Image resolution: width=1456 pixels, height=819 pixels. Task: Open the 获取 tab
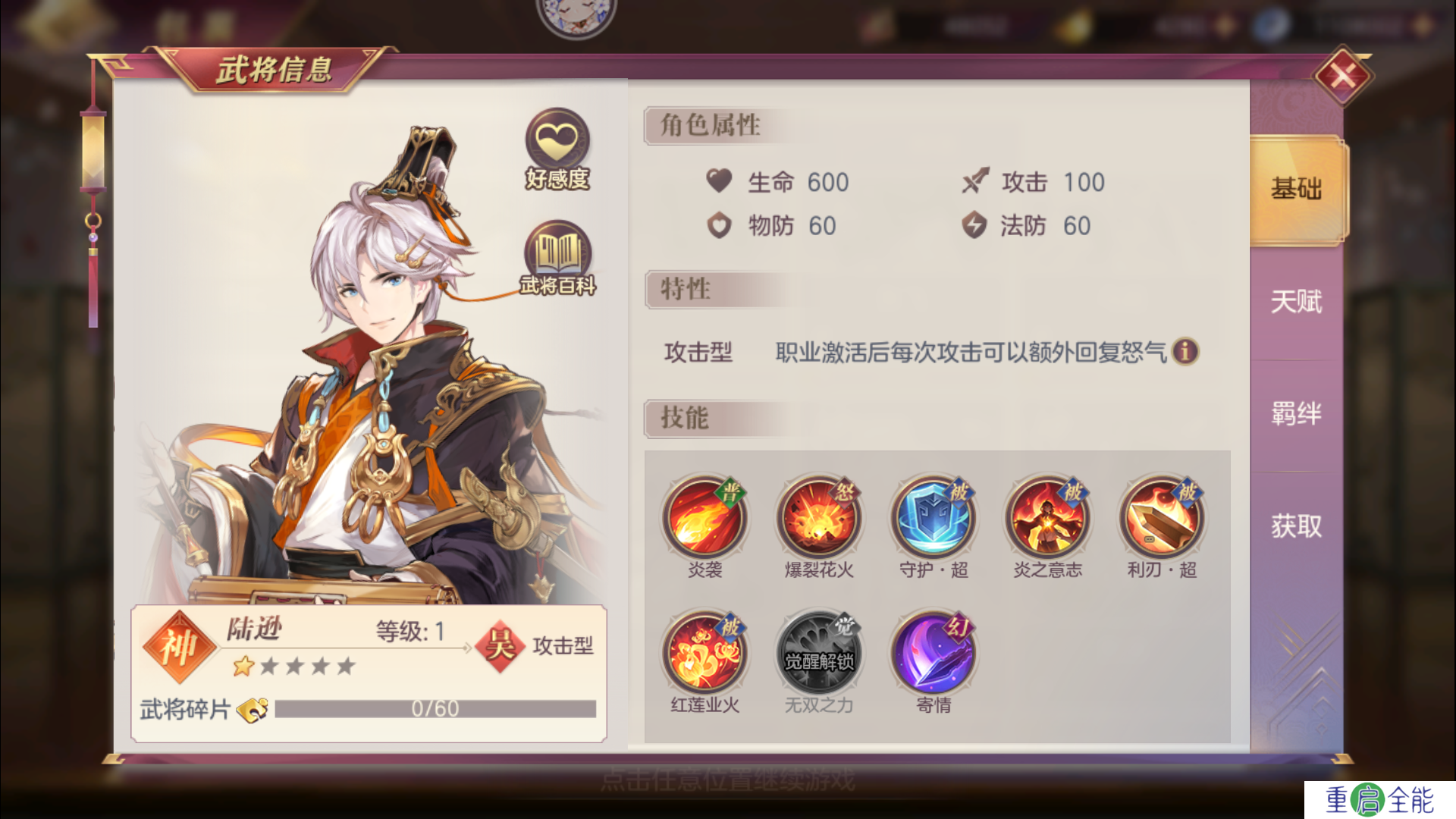point(1297,526)
